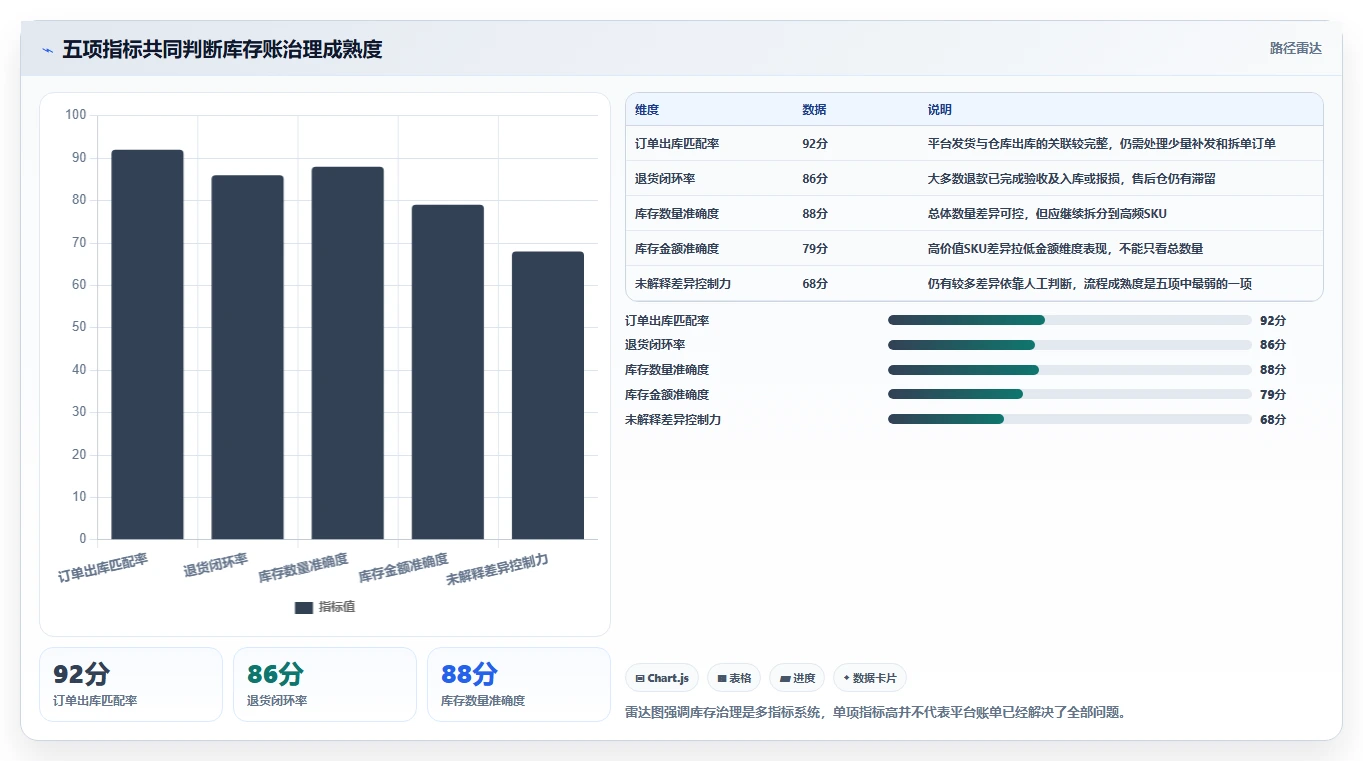
Task: Select the 数据卡片 tag chip
Action: pyautogui.click(x=870, y=678)
